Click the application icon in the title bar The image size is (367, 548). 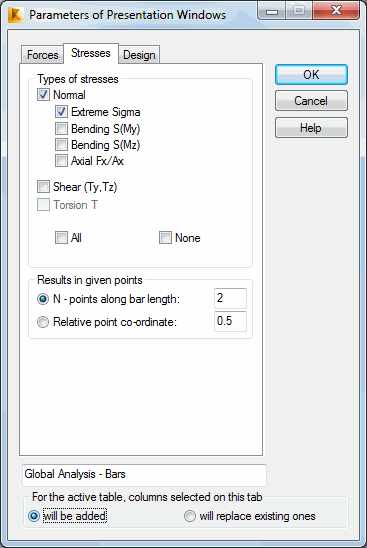click(16, 15)
